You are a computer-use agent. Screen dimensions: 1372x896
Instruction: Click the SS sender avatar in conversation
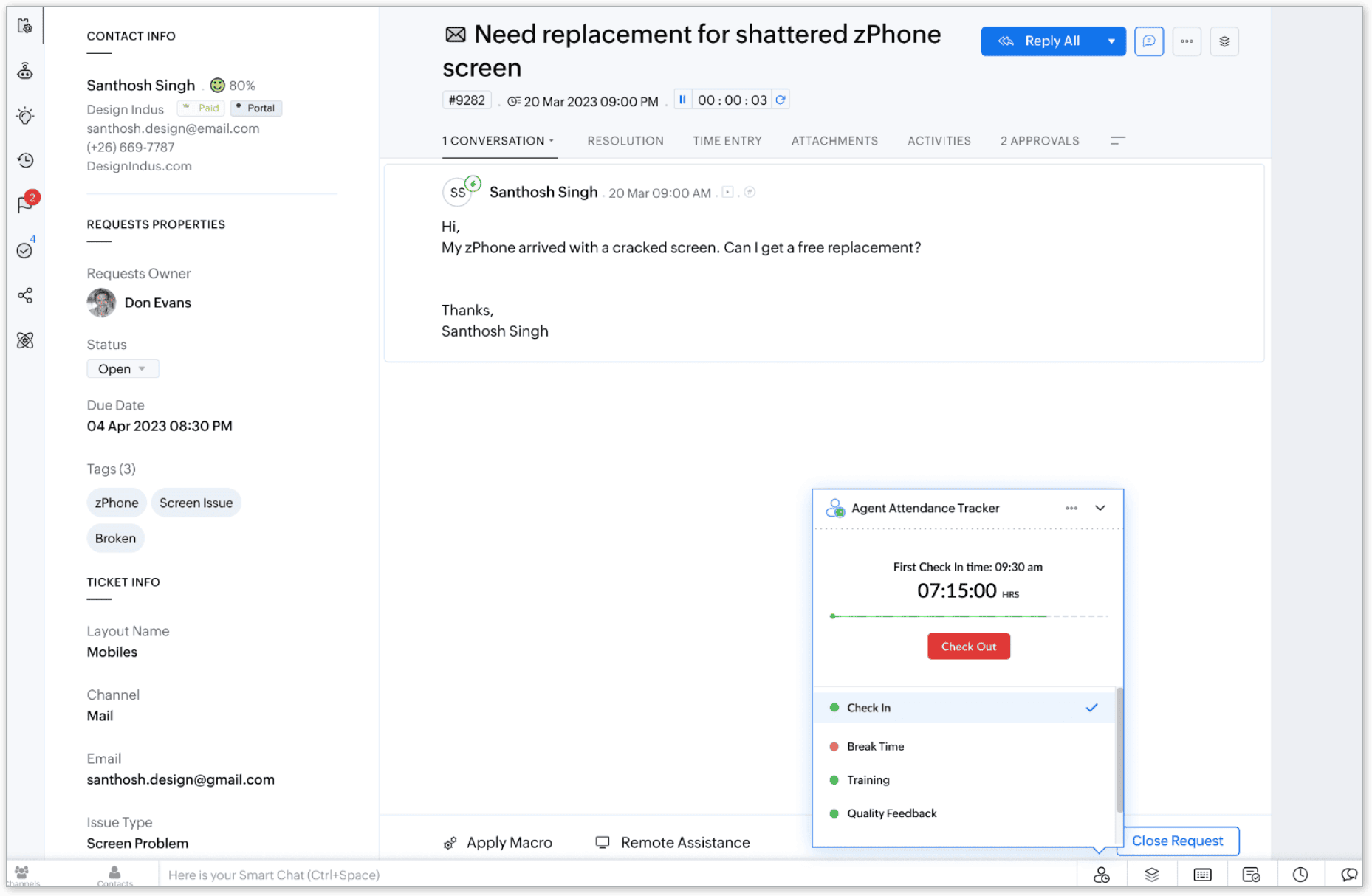click(x=458, y=192)
